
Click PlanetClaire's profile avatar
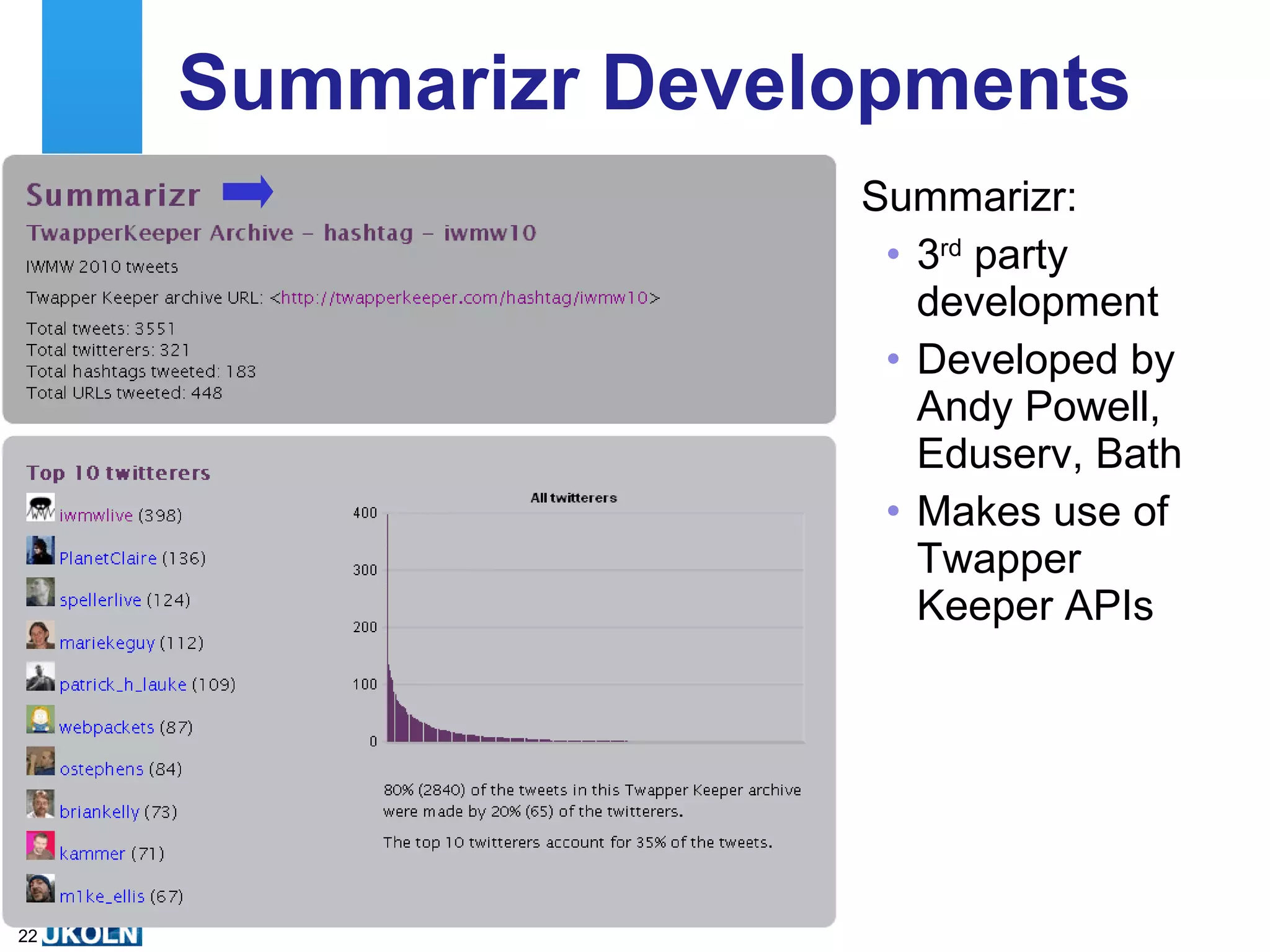coord(40,550)
